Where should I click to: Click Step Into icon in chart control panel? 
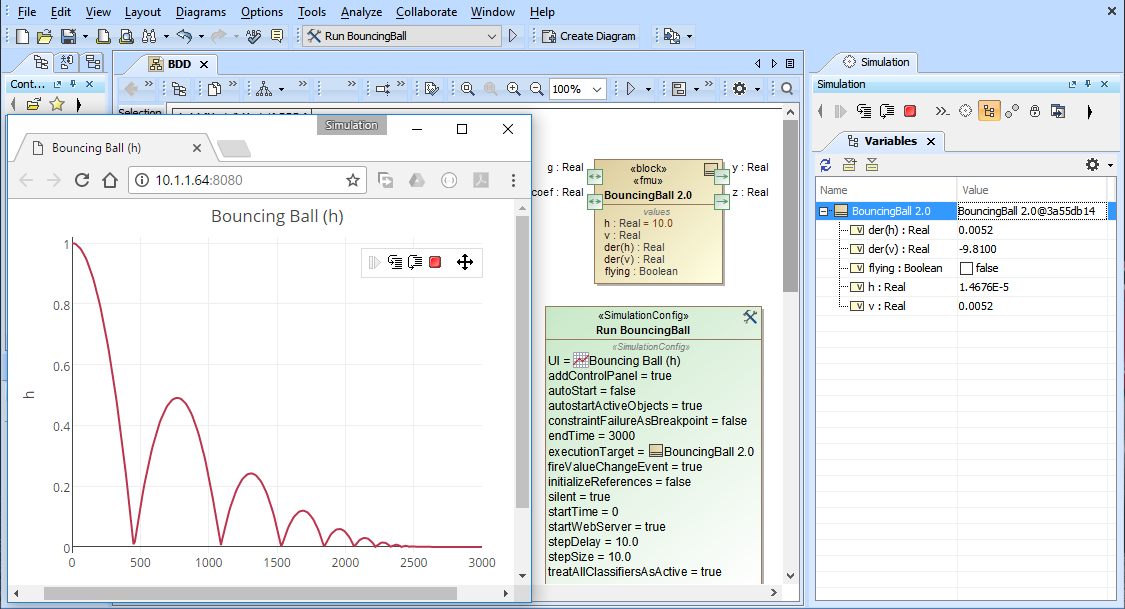[395, 263]
